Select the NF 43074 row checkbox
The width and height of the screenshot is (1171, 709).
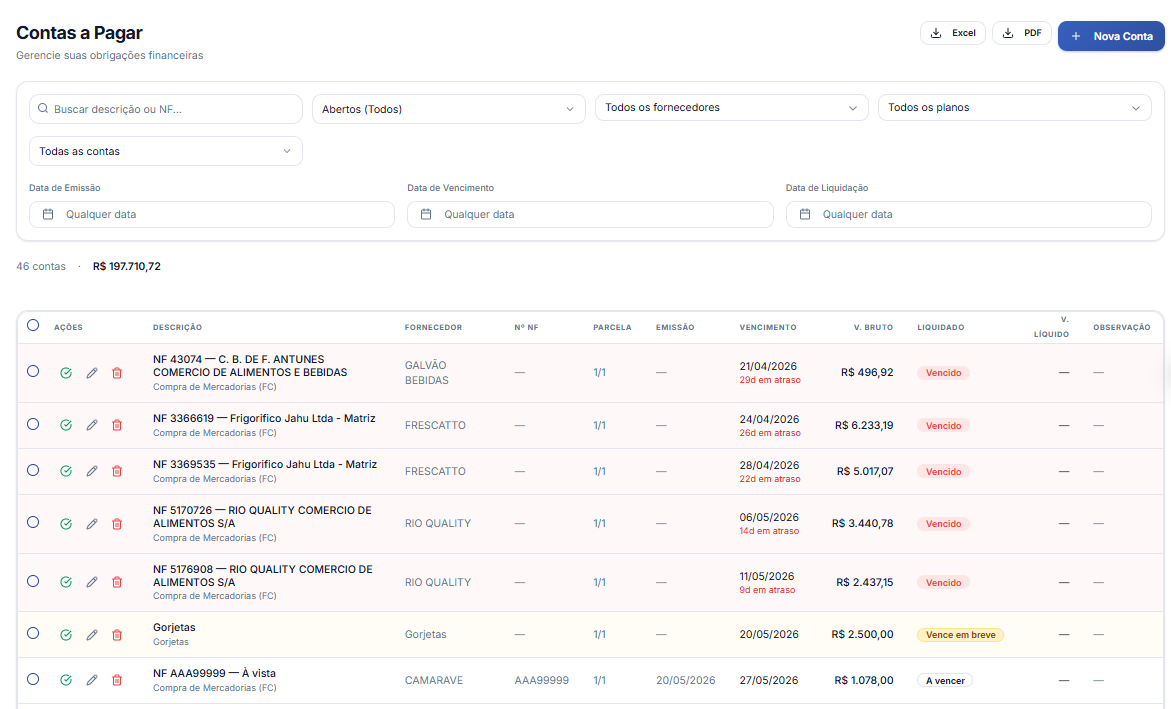33,371
